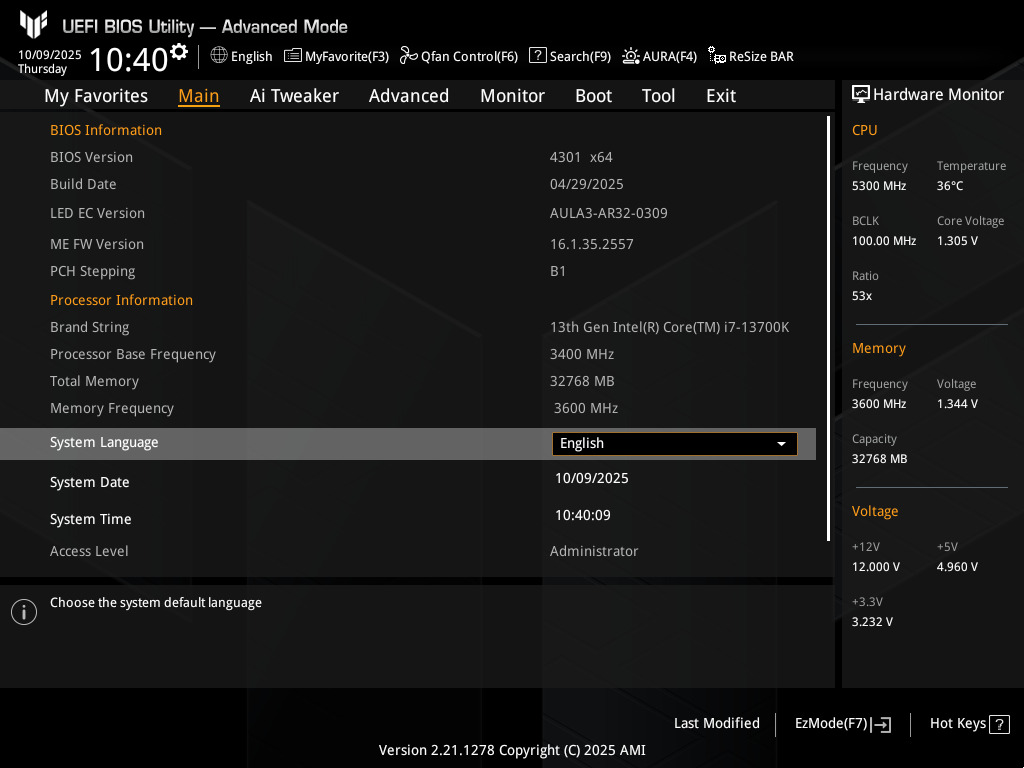
Task: Click the main panel vertical scrollbar
Action: (x=828, y=328)
